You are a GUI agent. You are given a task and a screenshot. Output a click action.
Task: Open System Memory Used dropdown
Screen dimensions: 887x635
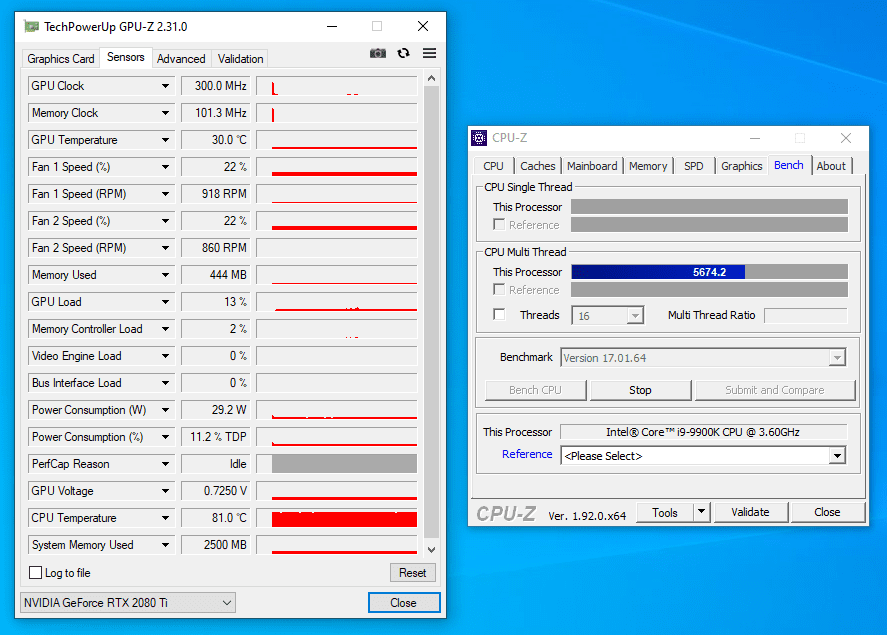pos(165,545)
